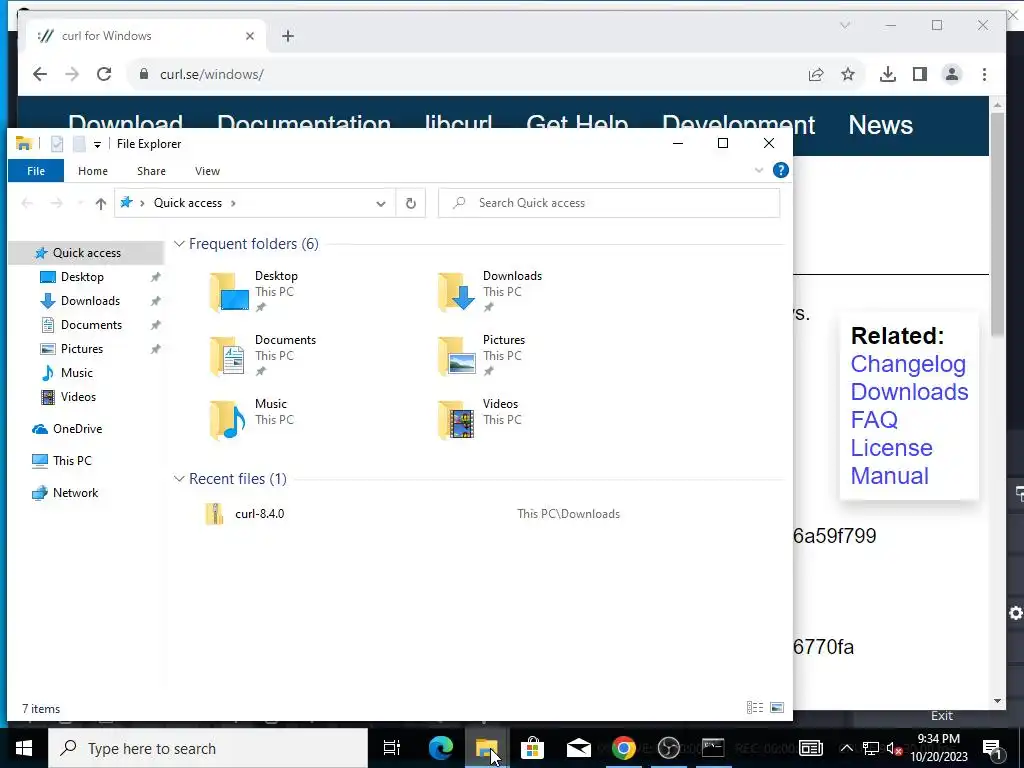Image resolution: width=1024 pixels, height=768 pixels.
Task: Click the Chrome page vertical scrollbar
Action: (x=997, y=225)
